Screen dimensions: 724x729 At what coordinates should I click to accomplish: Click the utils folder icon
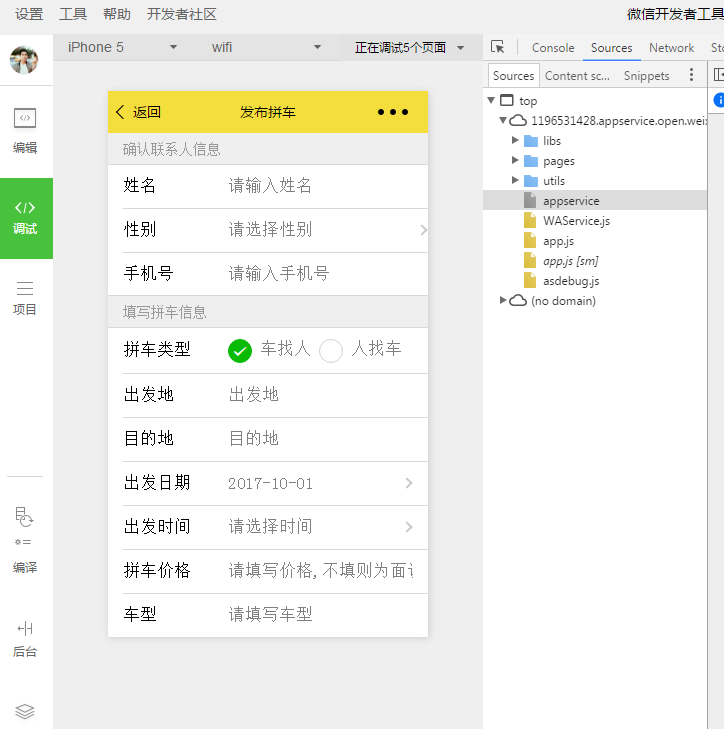(x=531, y=181)
